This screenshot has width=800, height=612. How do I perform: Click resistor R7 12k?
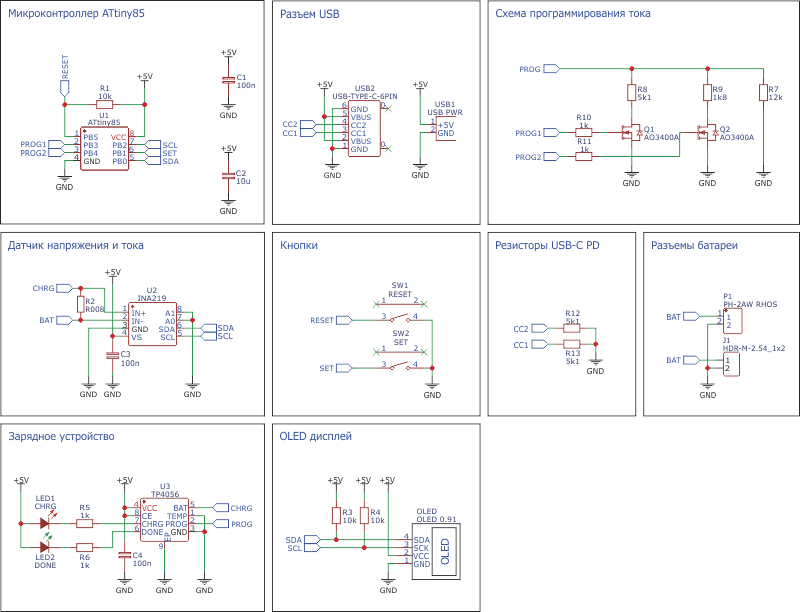coord(763,93)
